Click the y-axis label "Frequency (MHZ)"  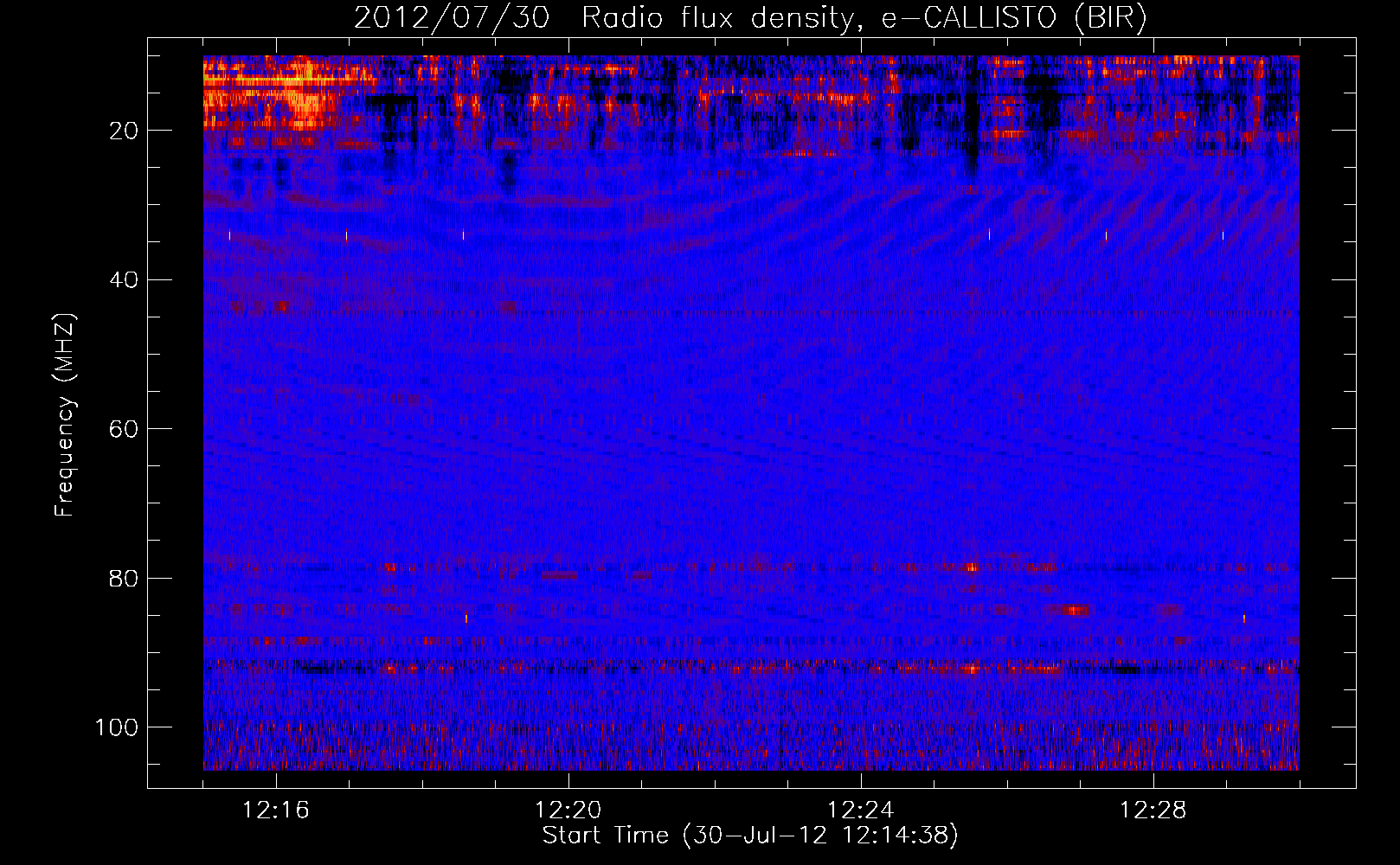(65, 415)
